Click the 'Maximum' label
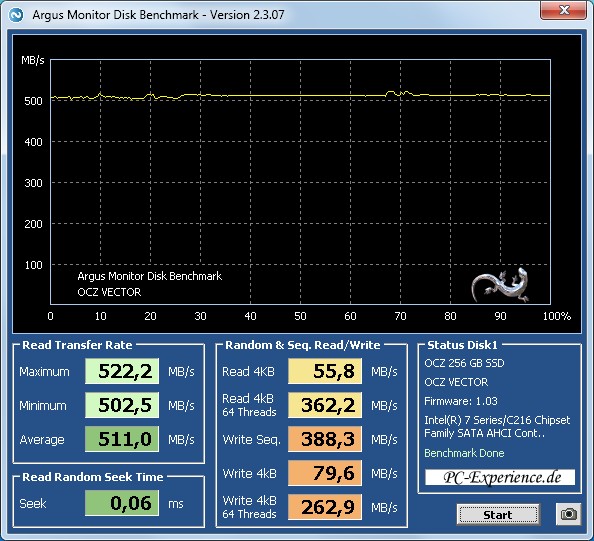The image size is (594, 541). tap(44, 372)
